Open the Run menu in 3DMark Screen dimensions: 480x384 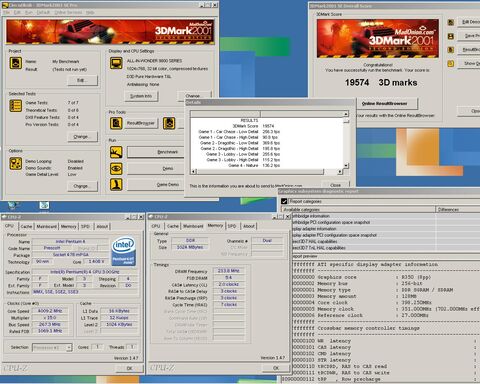tap(29, 12)
